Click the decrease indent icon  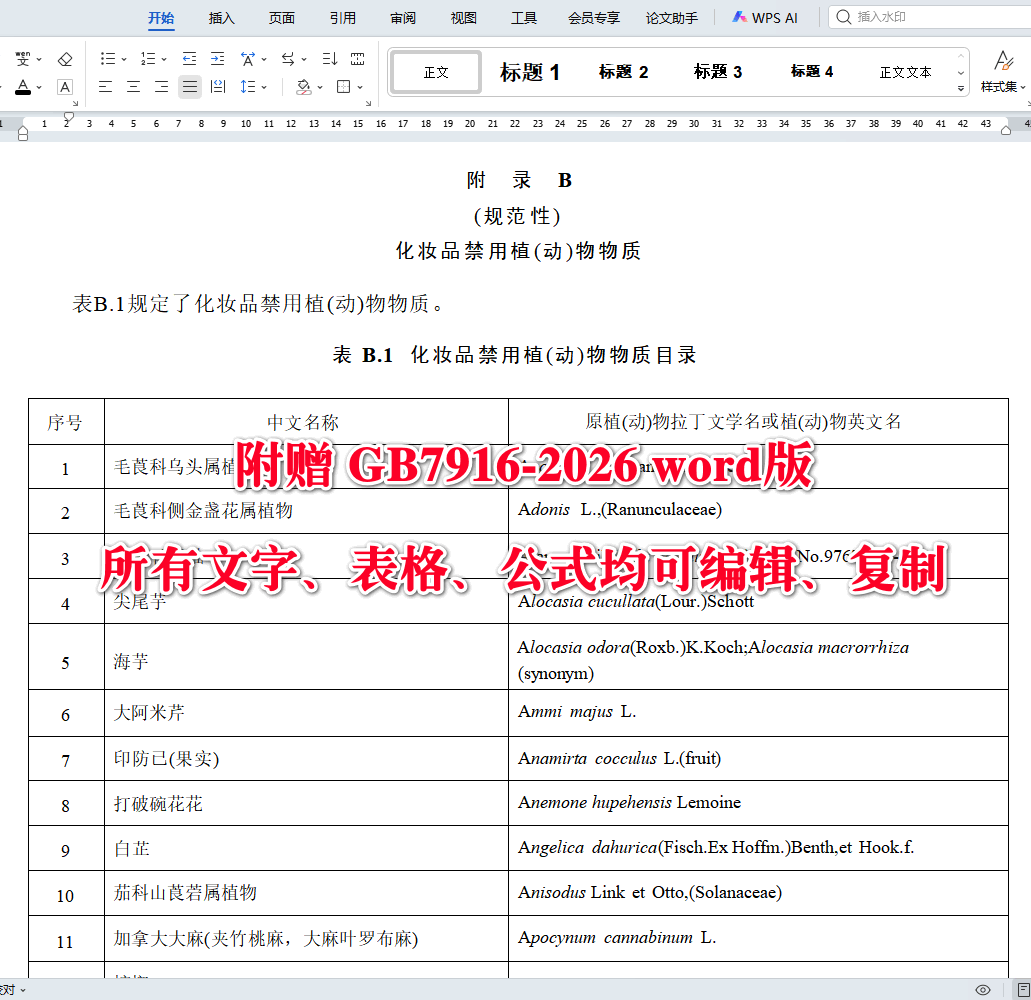[x=189, y=59]
